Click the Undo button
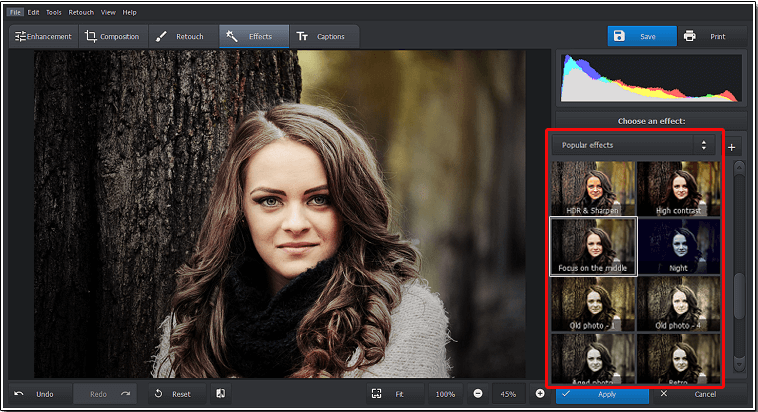 (41, 394)
